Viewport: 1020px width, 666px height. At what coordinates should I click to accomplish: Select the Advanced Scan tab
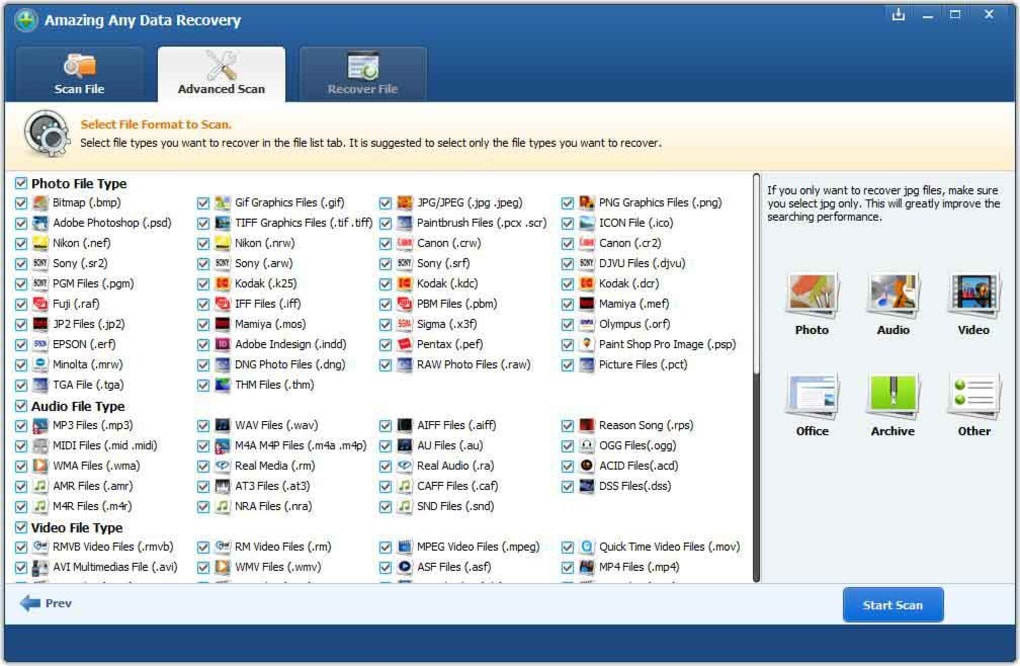coord(221,74)
